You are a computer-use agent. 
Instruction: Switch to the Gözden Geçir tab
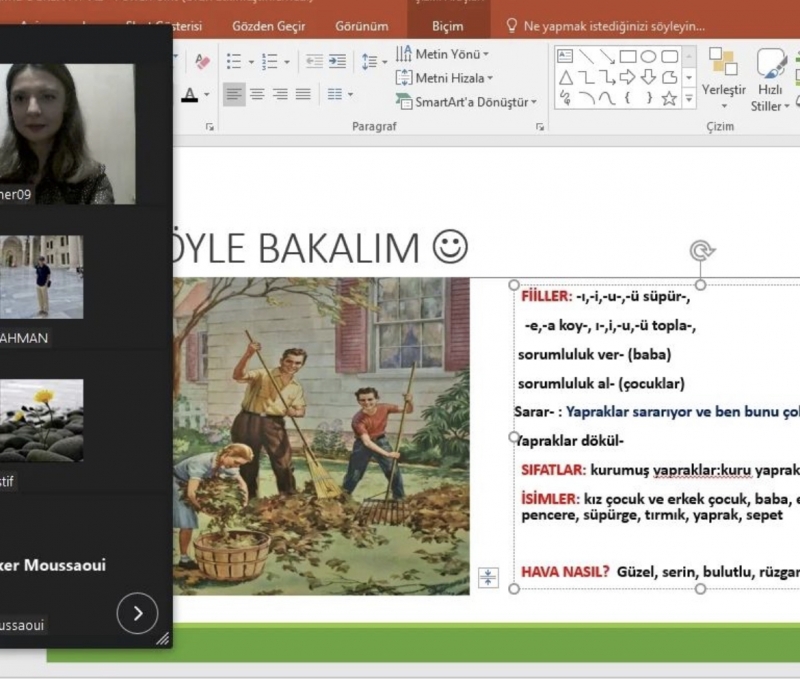point(268,26)
